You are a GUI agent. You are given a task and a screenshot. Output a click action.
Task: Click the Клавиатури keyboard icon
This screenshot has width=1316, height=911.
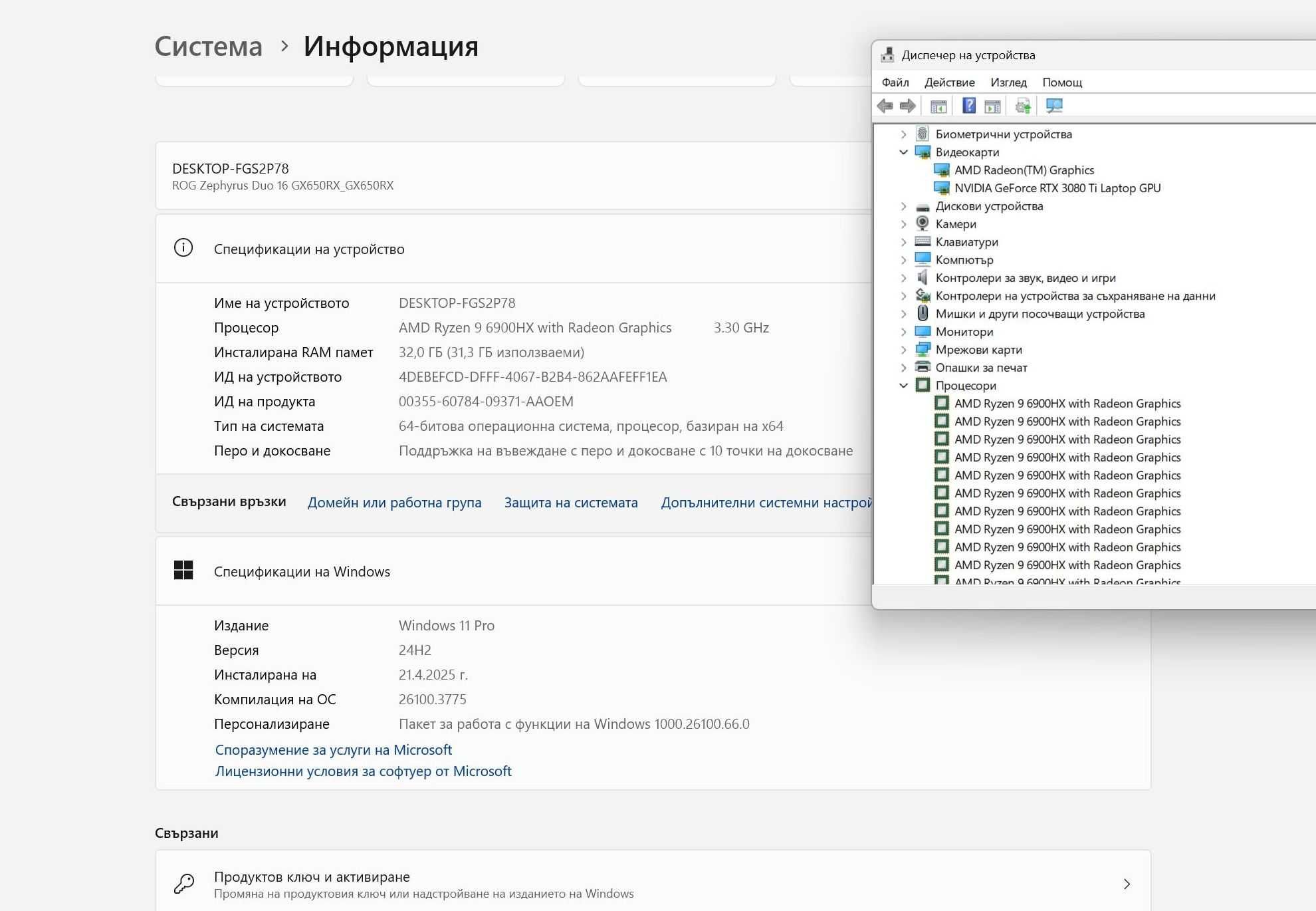point(923,241)
